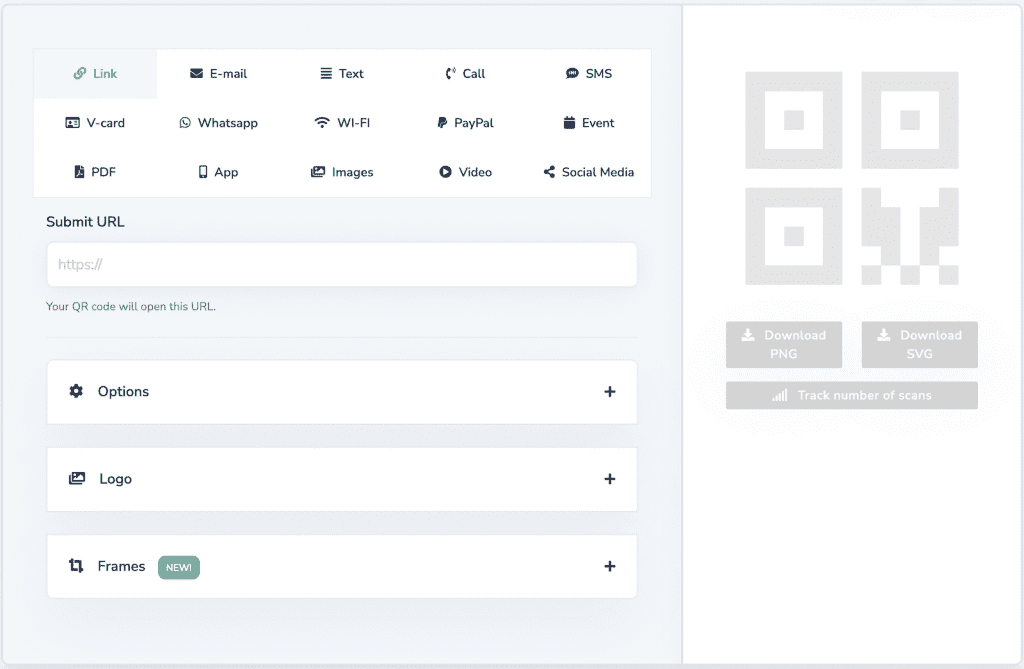Switch to the E-mail tab label

tap(229, 74)
